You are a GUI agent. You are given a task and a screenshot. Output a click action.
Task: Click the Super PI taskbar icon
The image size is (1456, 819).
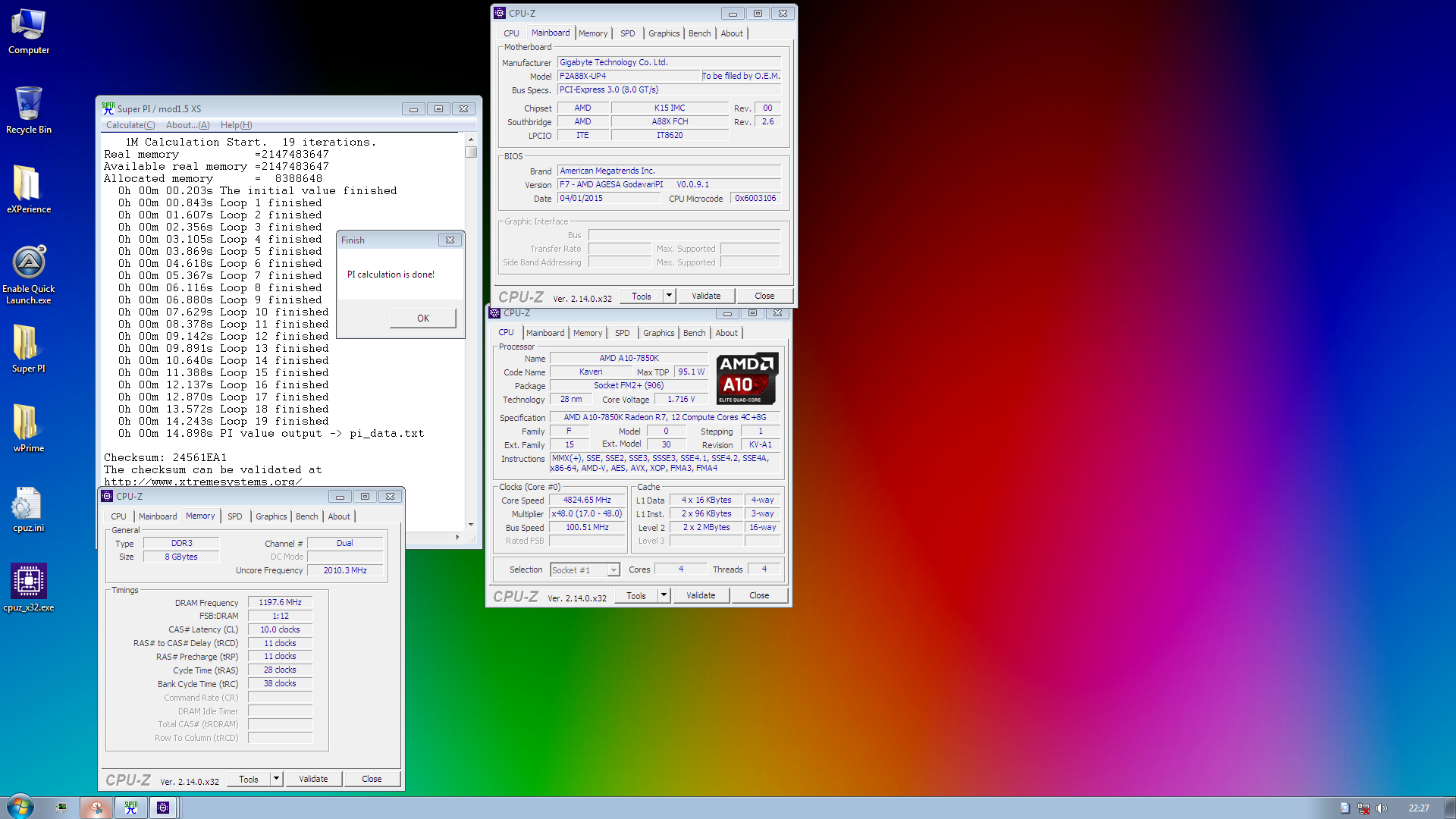pos(130,808)
